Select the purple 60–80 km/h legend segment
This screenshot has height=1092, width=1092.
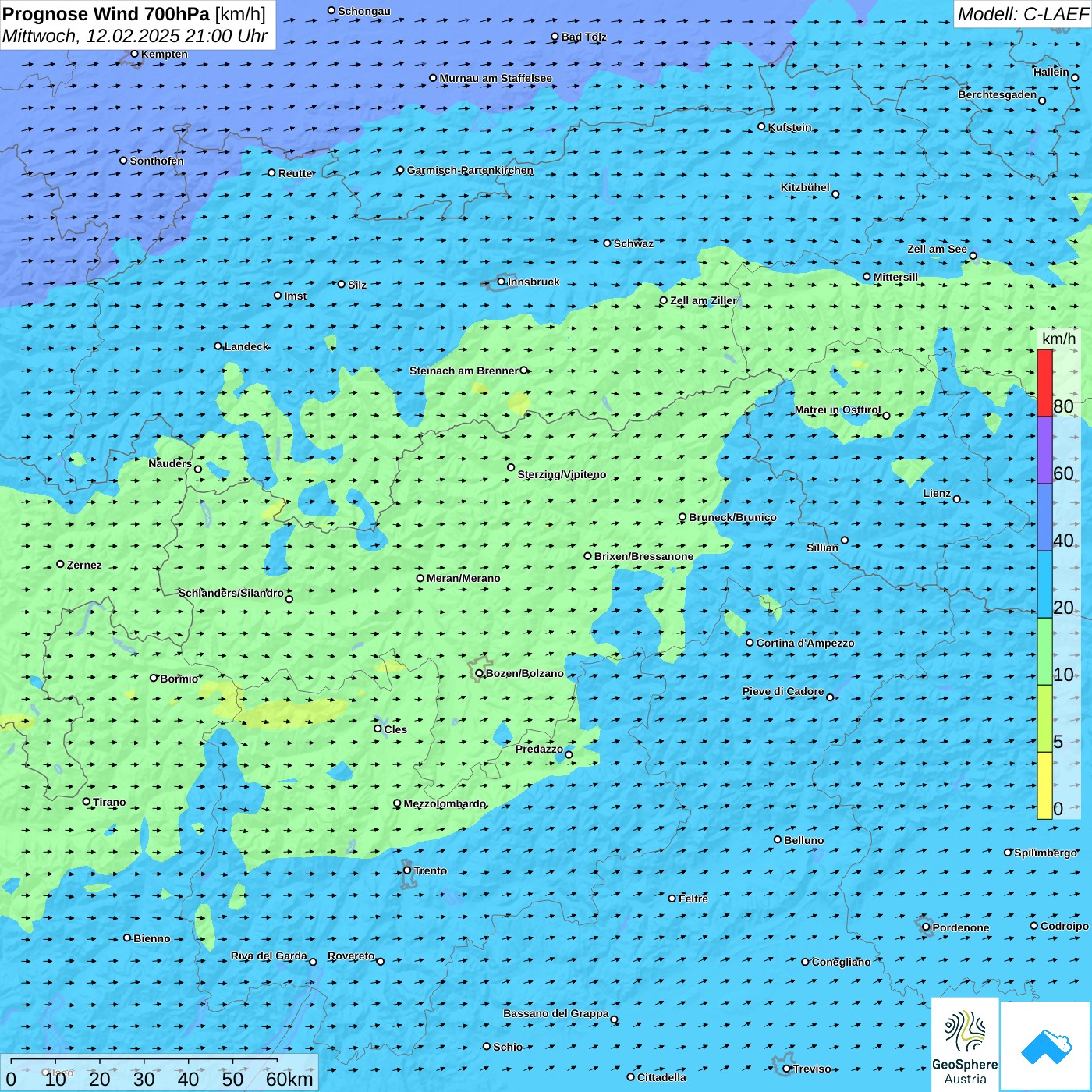[x=1044, y=450]
